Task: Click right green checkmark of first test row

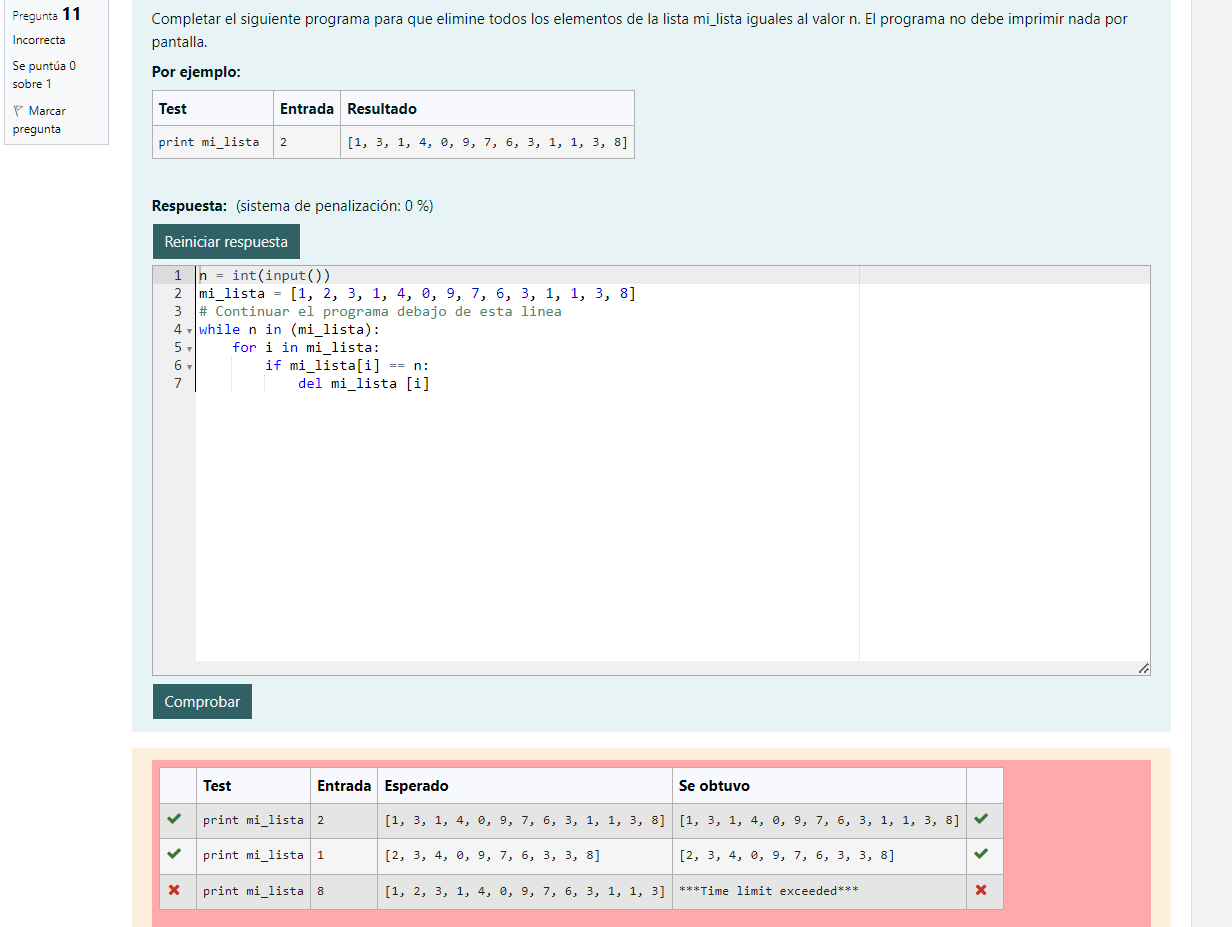Action: tap(981, 819)
